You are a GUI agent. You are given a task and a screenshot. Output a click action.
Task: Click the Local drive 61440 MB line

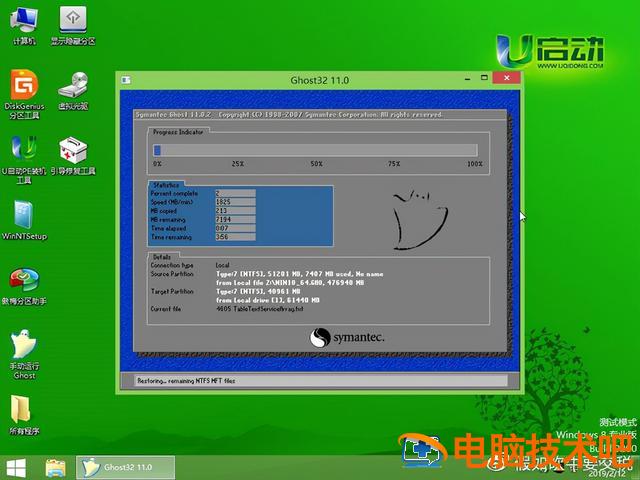tap(268, 300)
